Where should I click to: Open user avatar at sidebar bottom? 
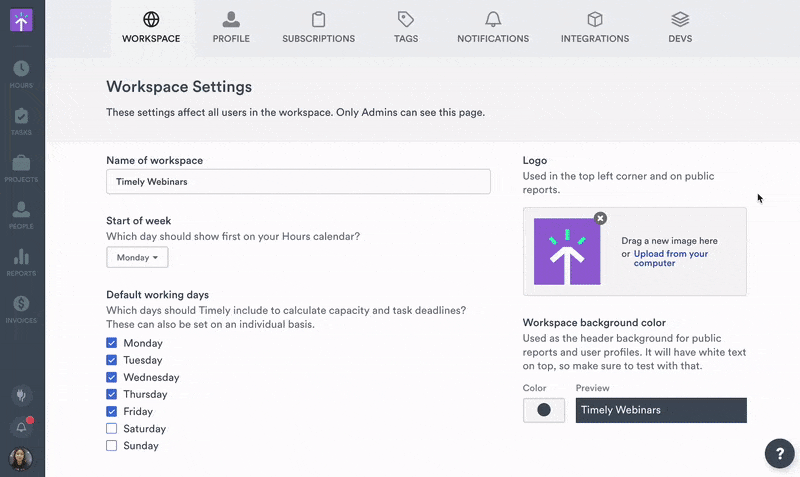coord(21,459)
